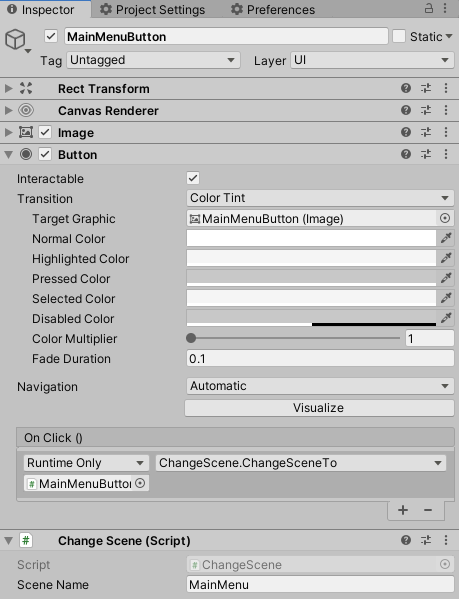The height and width of the screenshot is (599, 459).
Task: Switch to the Preferences tab
Action: 273,10
